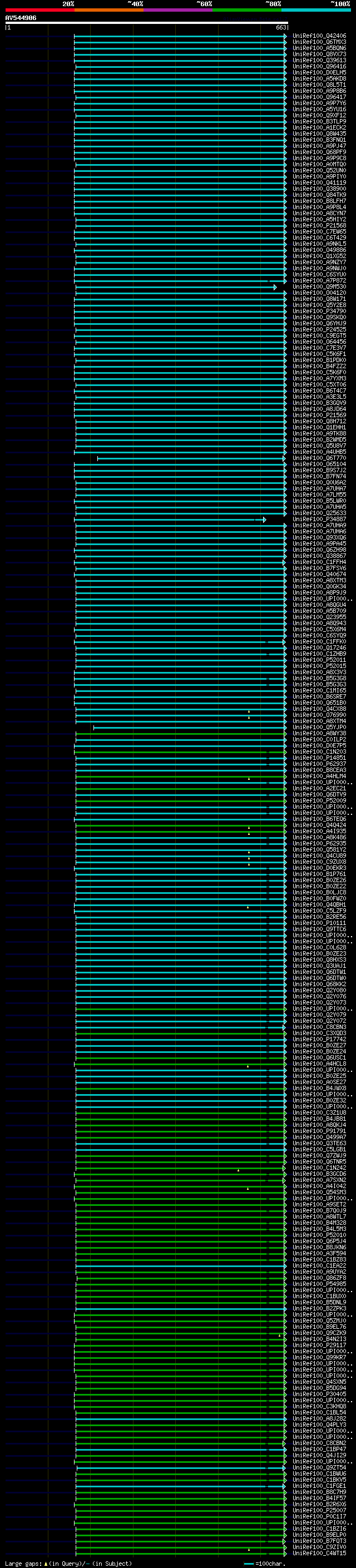Select the AV544906 query title
The image size is (356, 1568).
coord(21,18)
